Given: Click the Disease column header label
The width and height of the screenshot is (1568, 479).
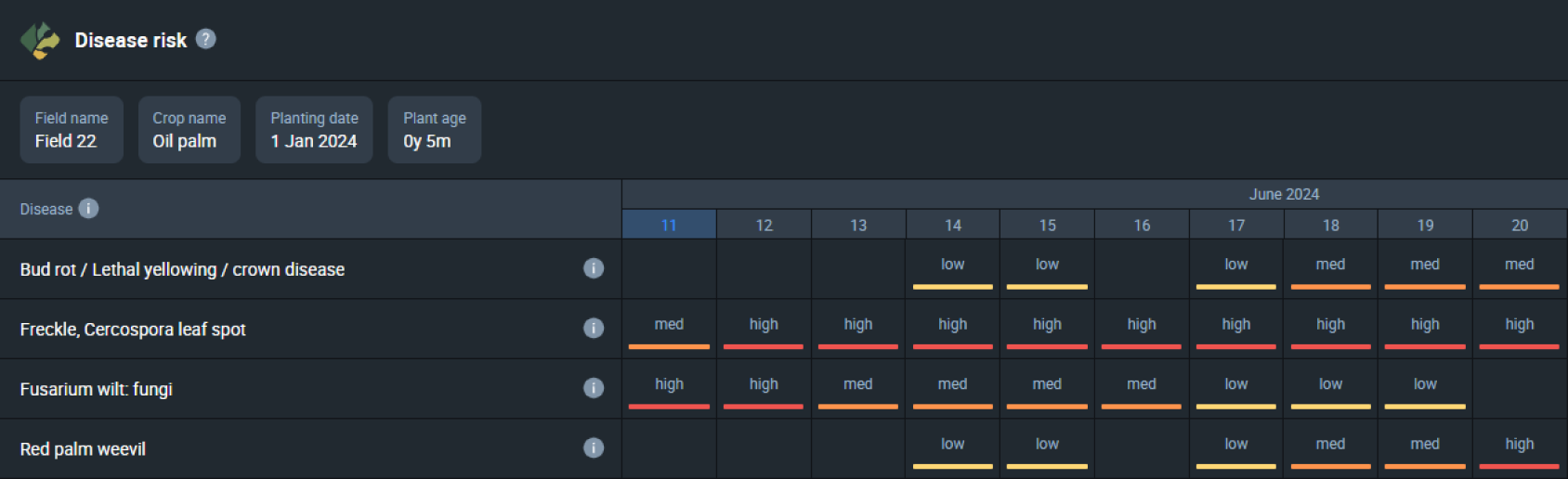Looking at the screenshot, I should [x=46, y=209].
